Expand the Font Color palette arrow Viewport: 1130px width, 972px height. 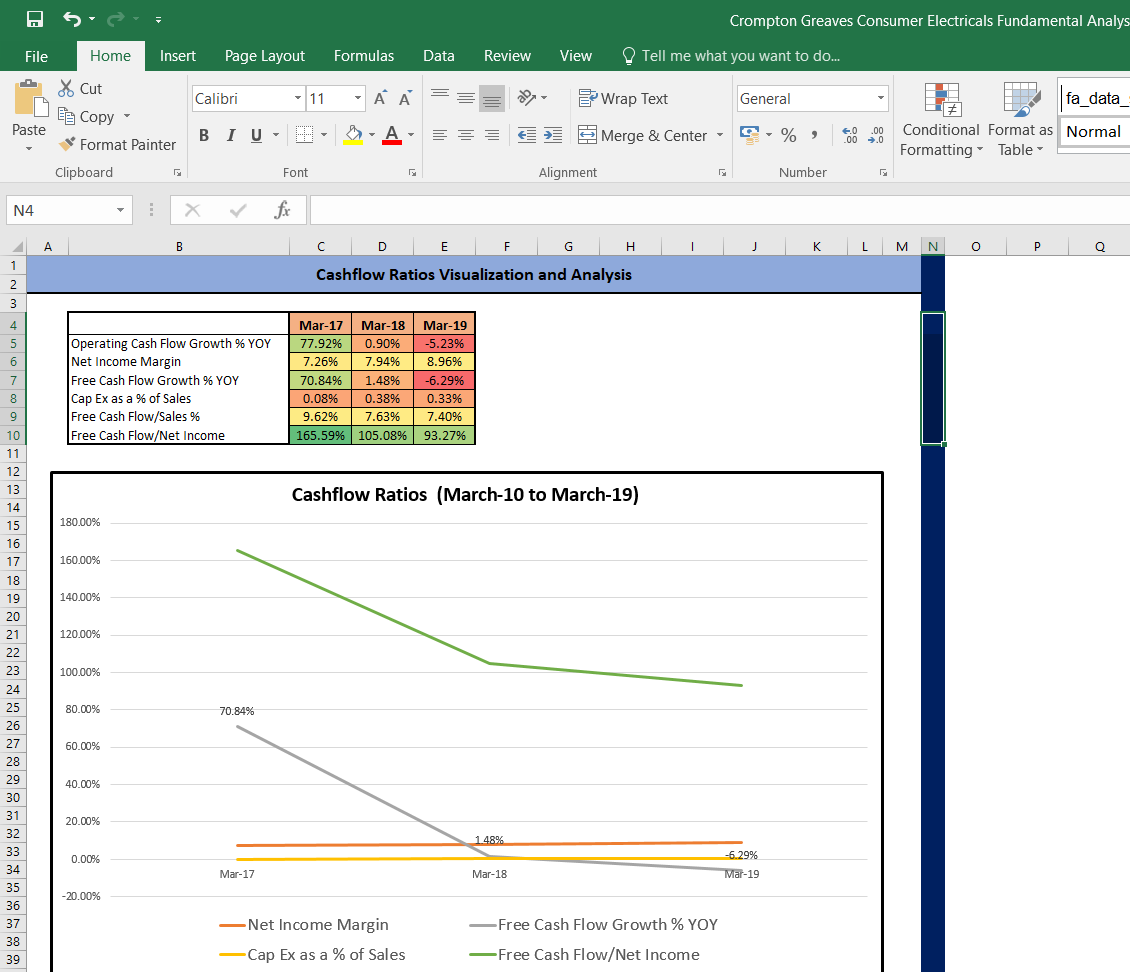click(x=411, y=135)
